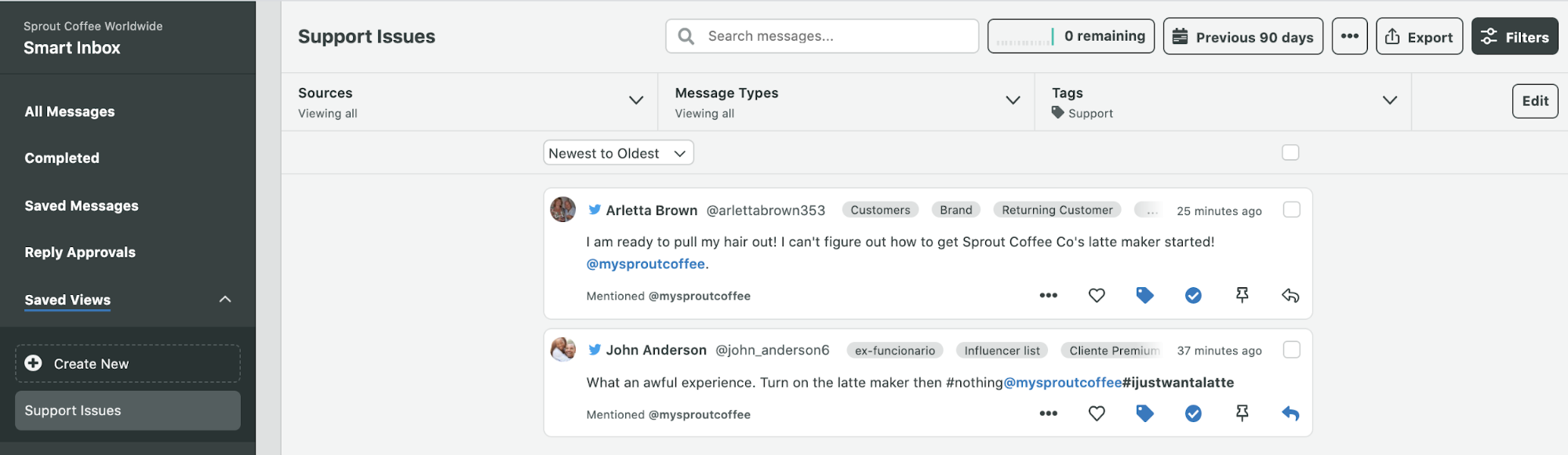The image size is (1568, 455).
Task: Click the Twitter icon beside Arletta Brown
Action: 595,210
